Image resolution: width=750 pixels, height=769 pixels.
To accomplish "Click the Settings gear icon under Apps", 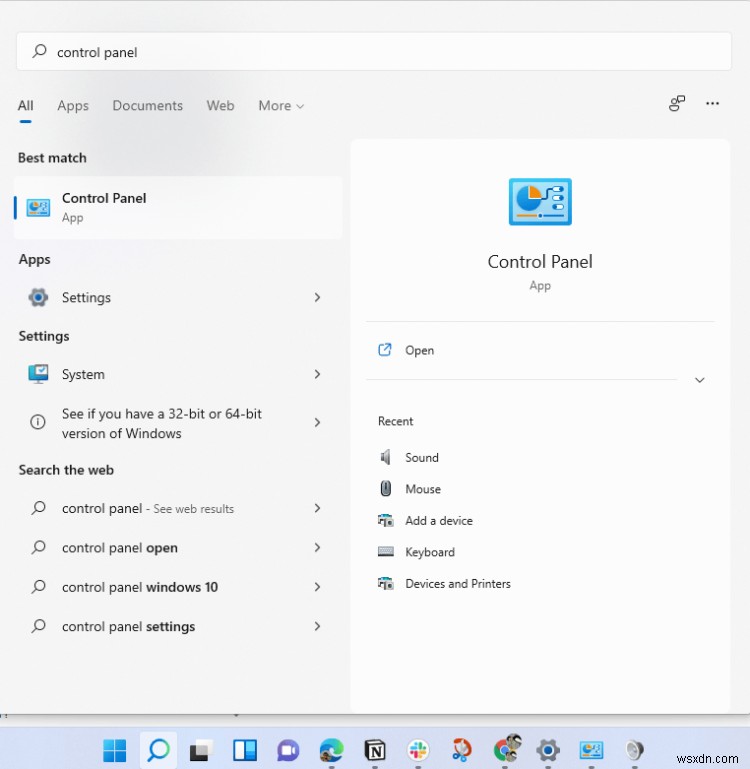I will pyautogui.click(x=38, y=297).
